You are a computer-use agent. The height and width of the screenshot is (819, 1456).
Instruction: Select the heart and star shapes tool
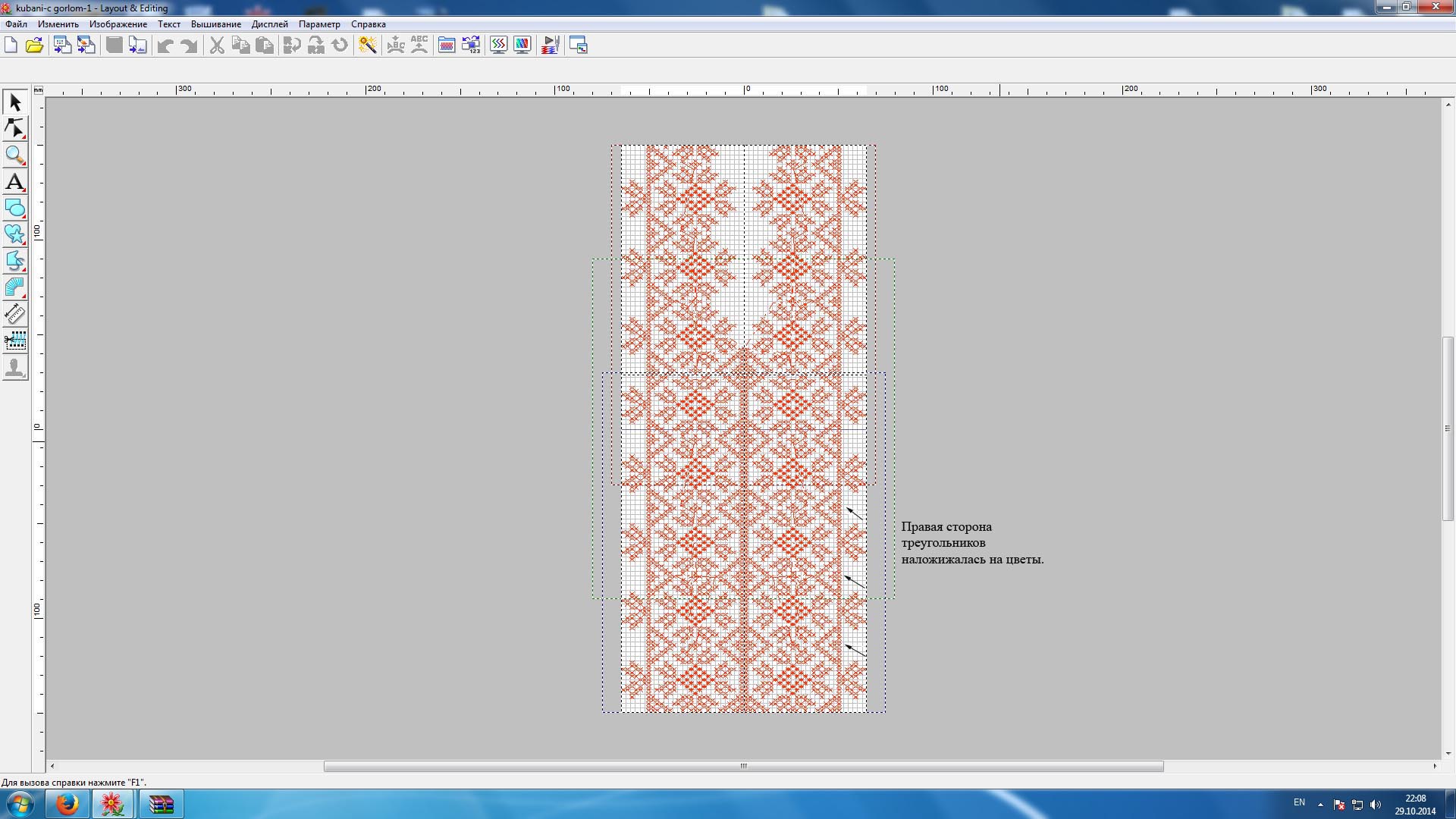coord(15,234)
